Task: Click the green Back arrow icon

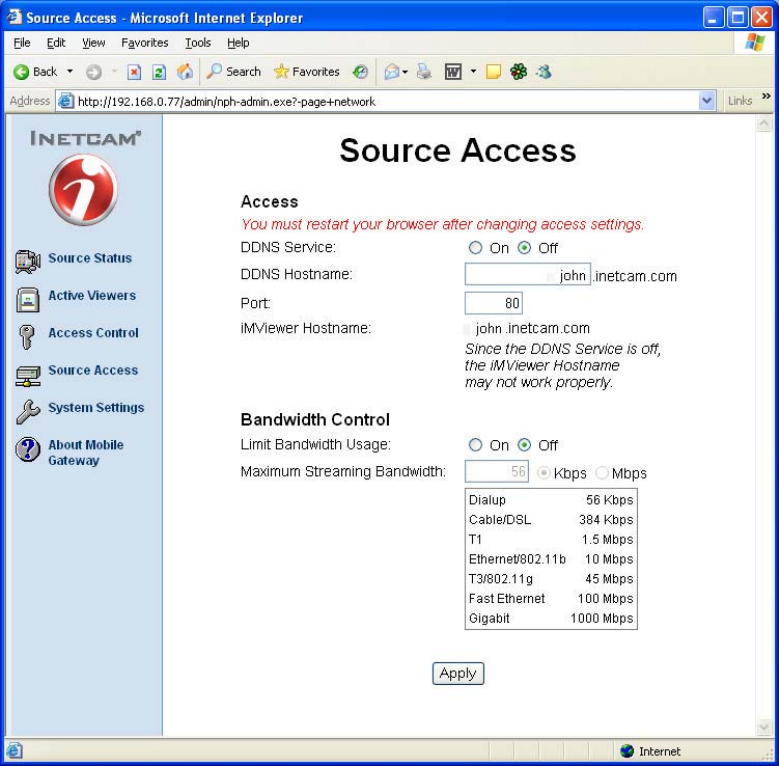Action: pyautogui.click(x=21, y=73)
